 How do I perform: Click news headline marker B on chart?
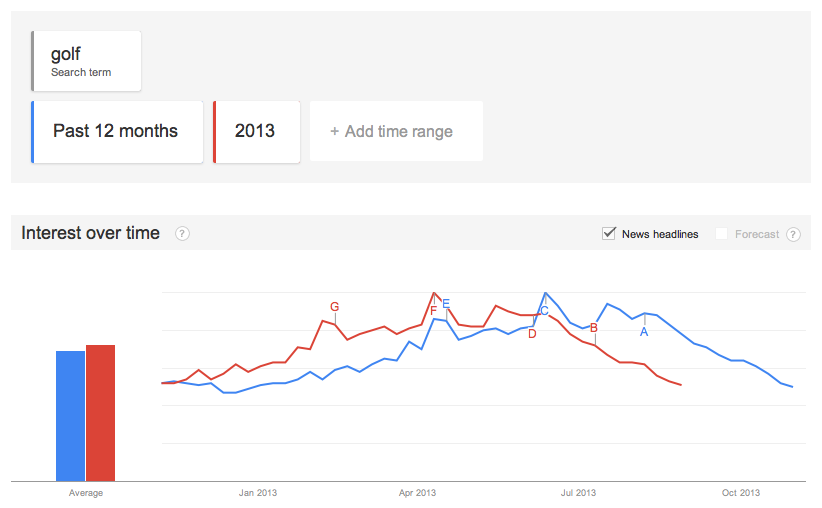tap(594, 327)
